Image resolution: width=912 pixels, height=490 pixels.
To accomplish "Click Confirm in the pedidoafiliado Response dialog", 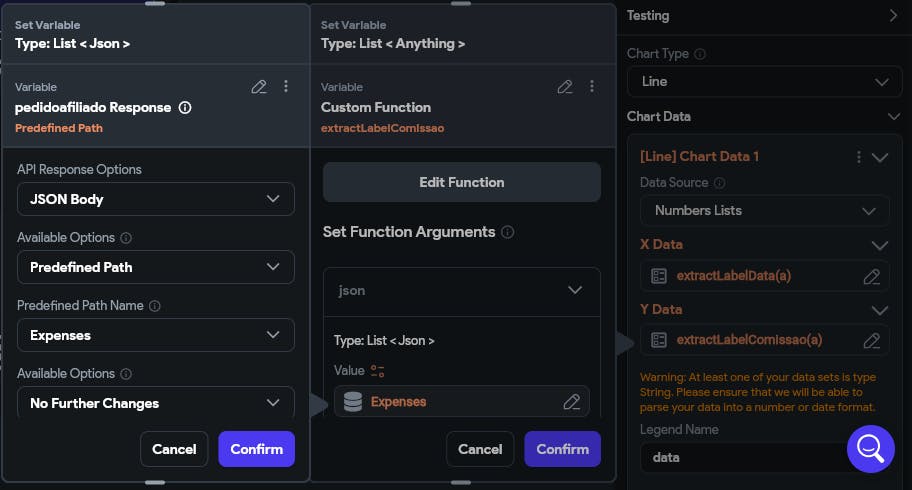I will pos(256,449).
